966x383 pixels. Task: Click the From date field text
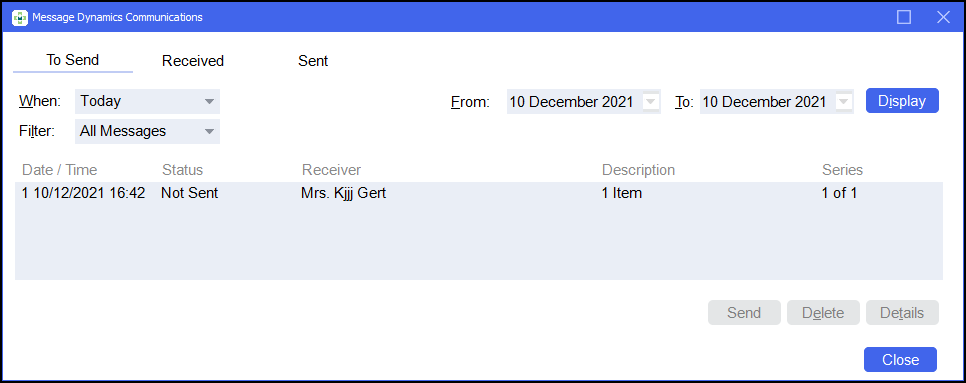pos(571,102)
